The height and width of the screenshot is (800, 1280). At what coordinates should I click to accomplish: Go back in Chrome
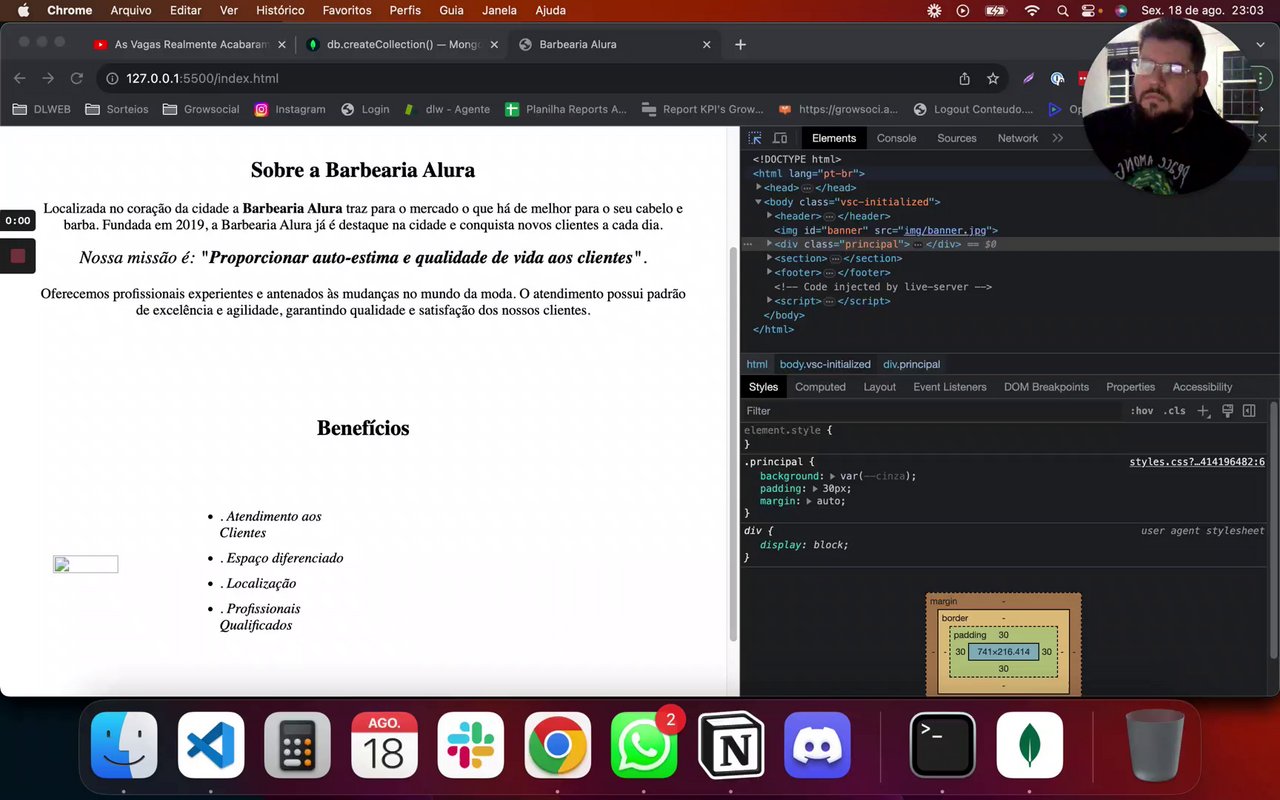click(20, 78)
